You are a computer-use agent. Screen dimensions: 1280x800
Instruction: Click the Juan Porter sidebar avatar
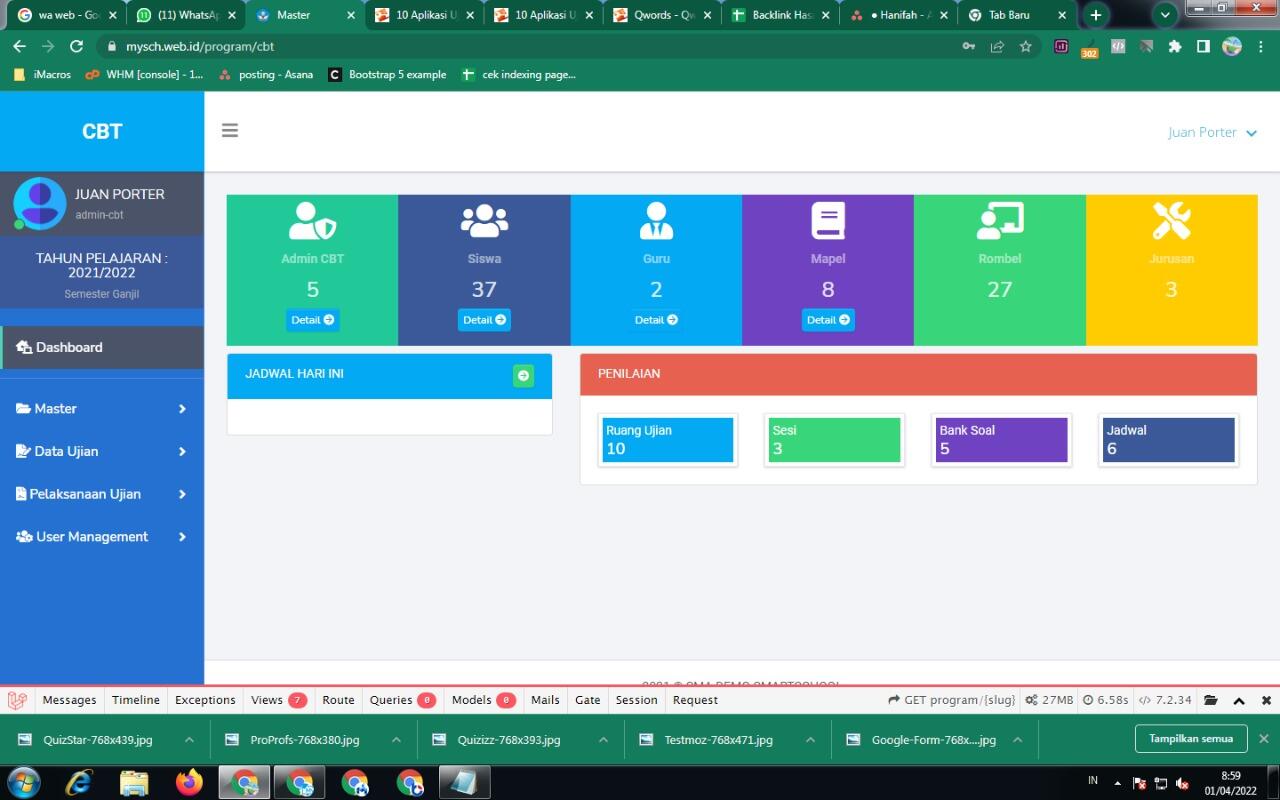coord(40,203)
